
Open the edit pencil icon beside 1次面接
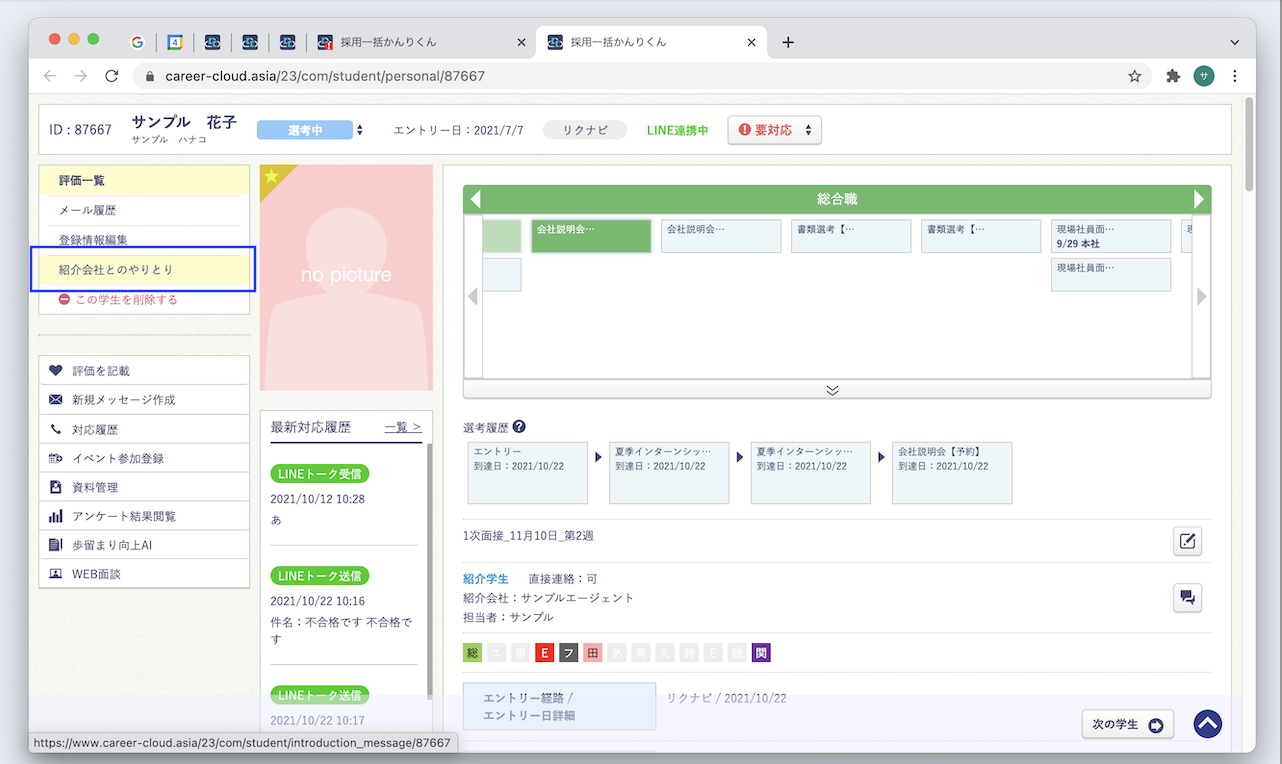coord(1187,541)
